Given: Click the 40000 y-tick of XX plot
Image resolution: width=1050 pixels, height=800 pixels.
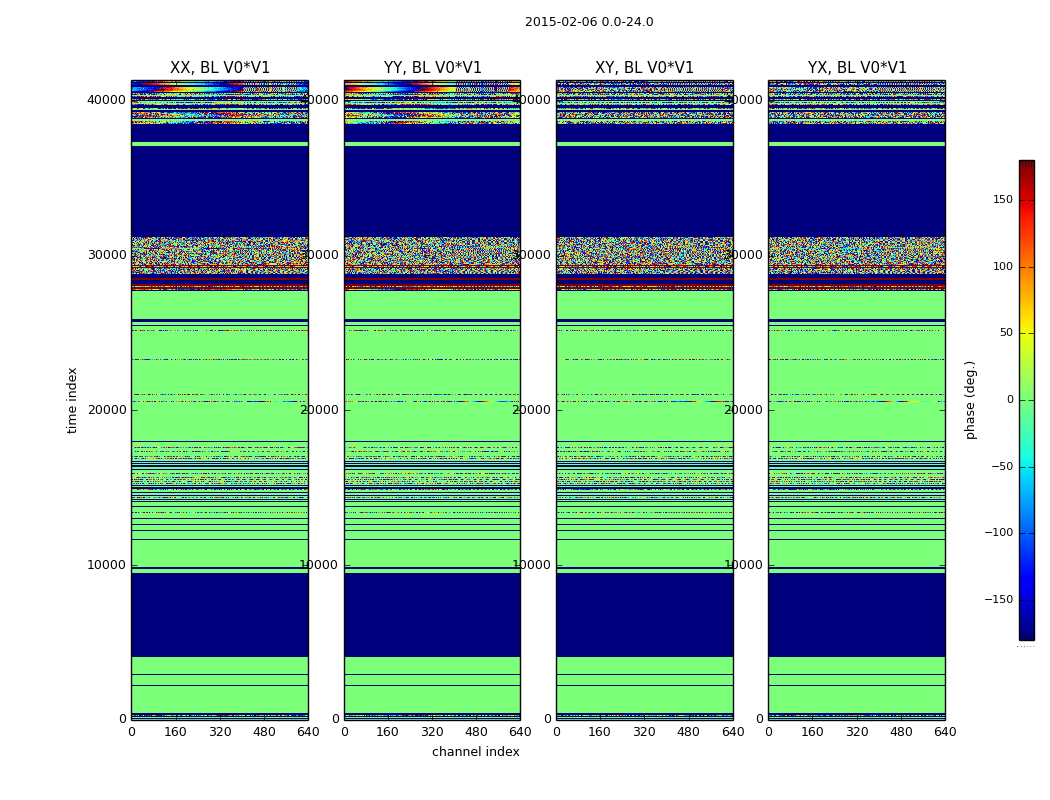Looking at the screenshot, I should pyautogui.click(x=106, y=99).
